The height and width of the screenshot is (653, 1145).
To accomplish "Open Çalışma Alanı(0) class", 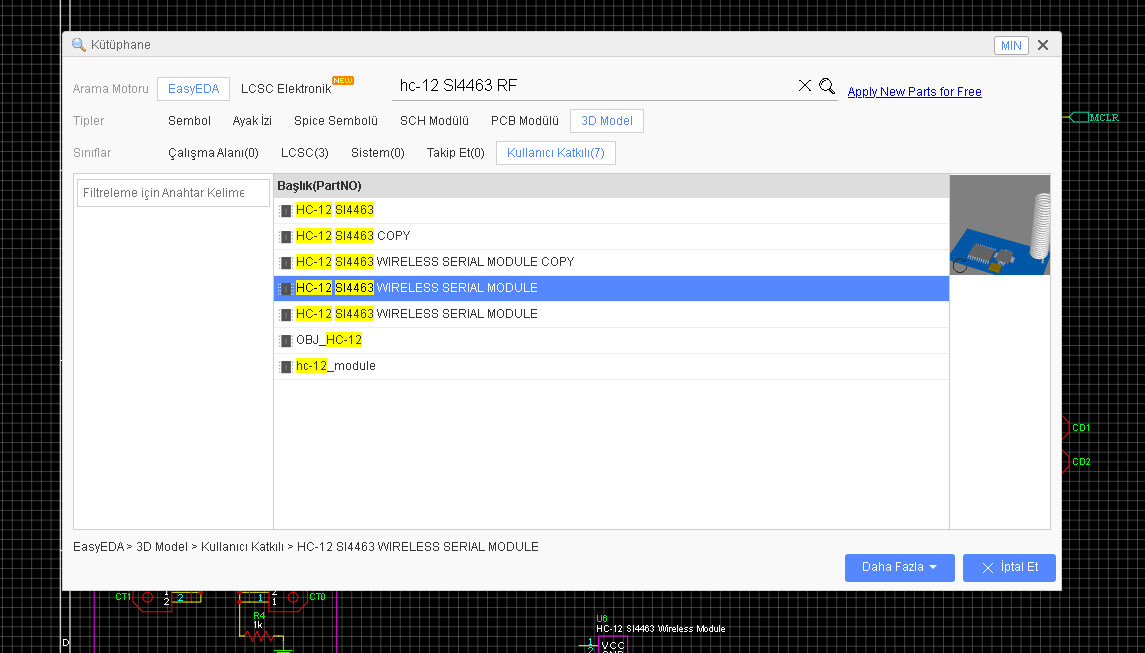I will (213, 153).
